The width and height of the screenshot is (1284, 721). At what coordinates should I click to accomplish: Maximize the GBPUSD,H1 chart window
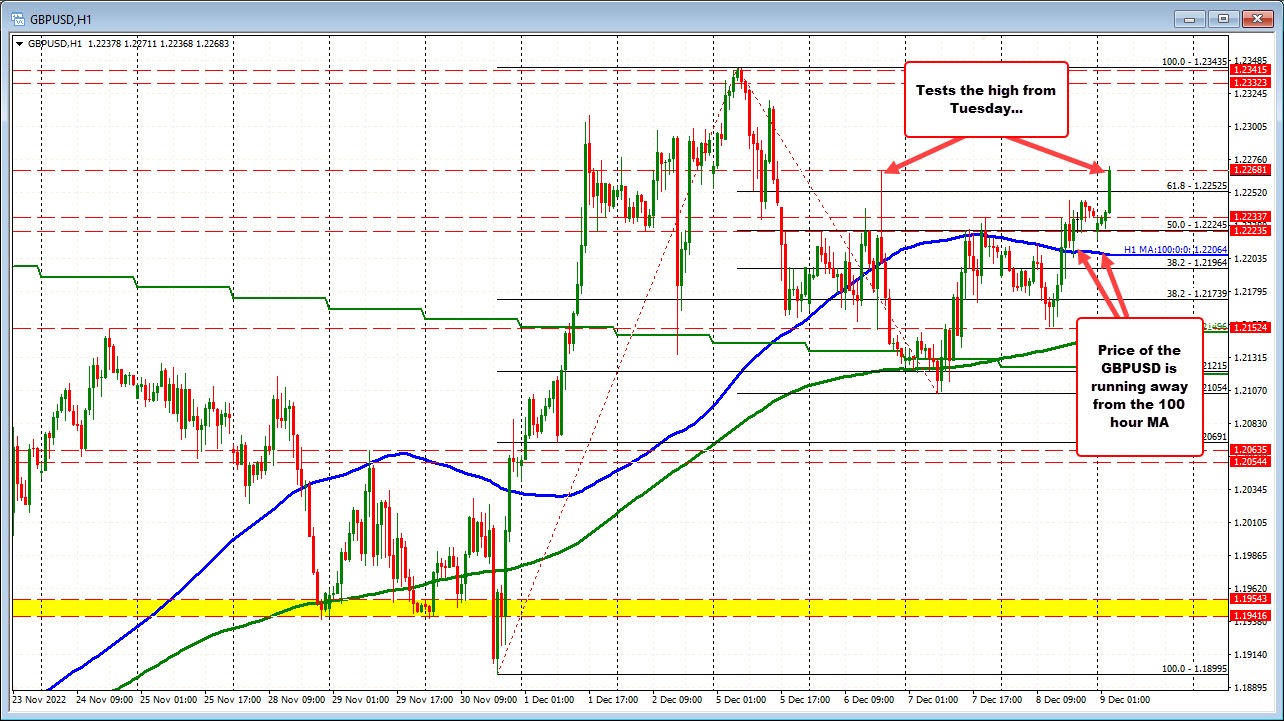1225,18
